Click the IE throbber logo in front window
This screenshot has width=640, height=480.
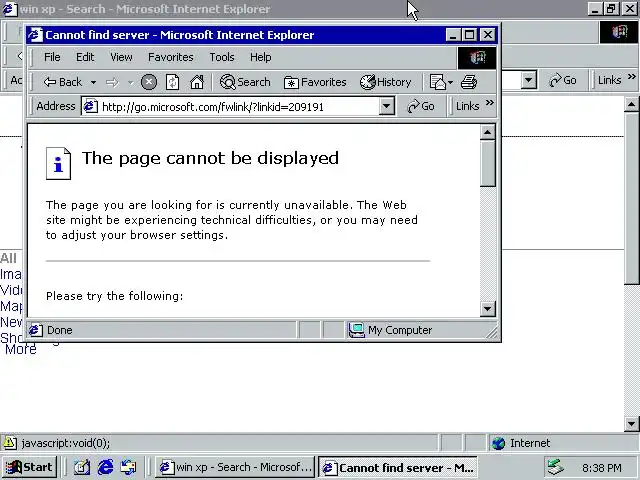[x=477, y=58]
